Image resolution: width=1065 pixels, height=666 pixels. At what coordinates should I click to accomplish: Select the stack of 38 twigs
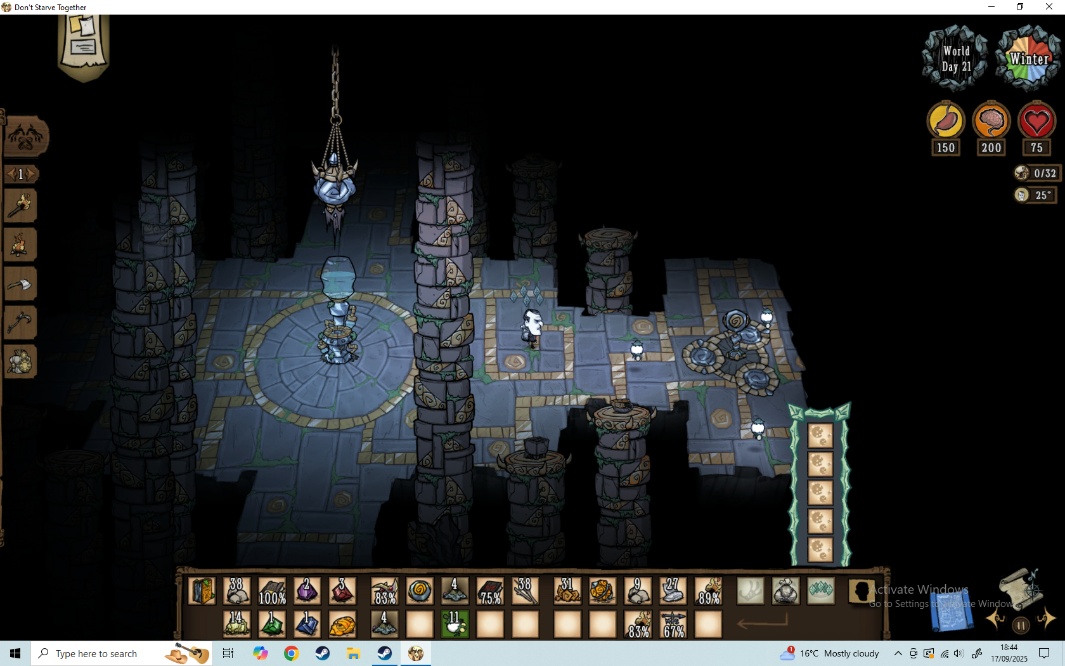click(525, 591)
